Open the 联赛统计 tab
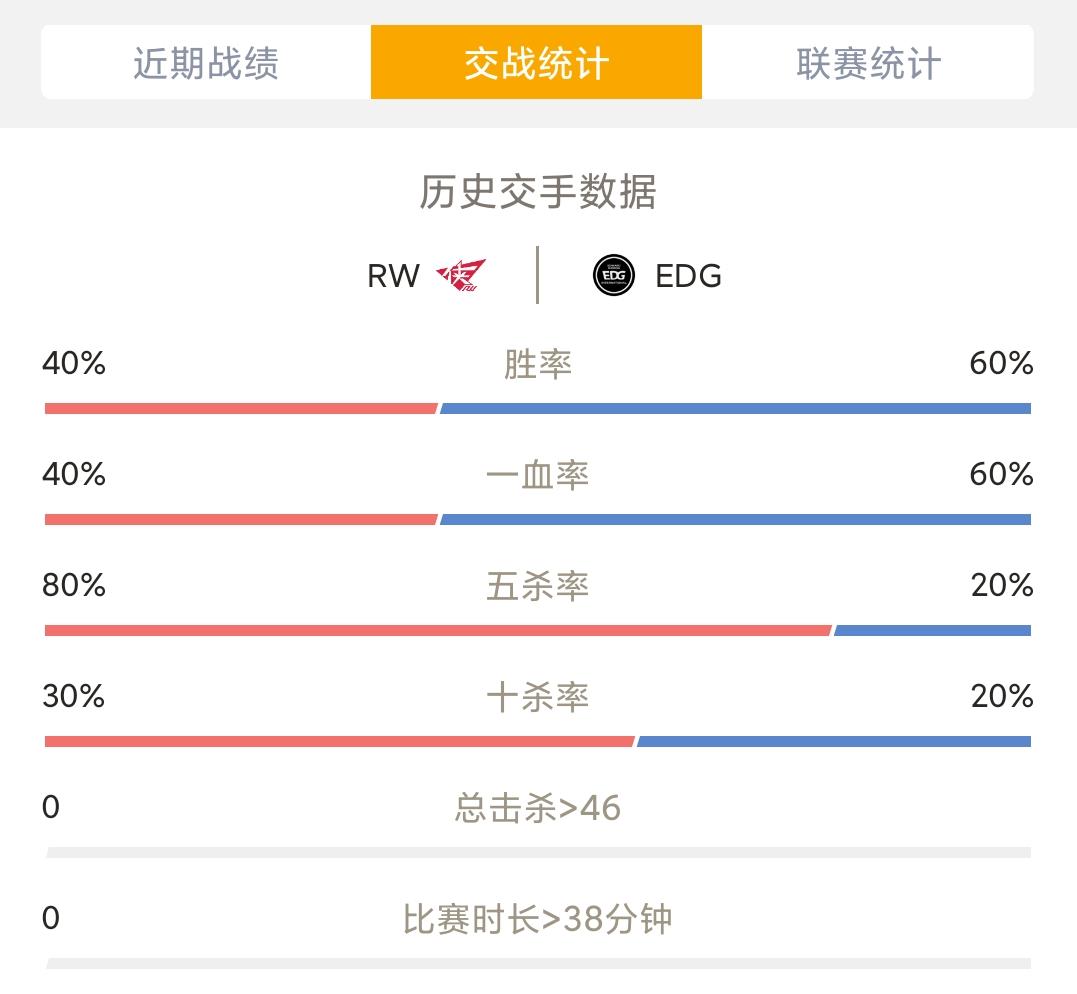Viewport: 1077px width, 994px height. pyautogui.click(x=868, y=63)
